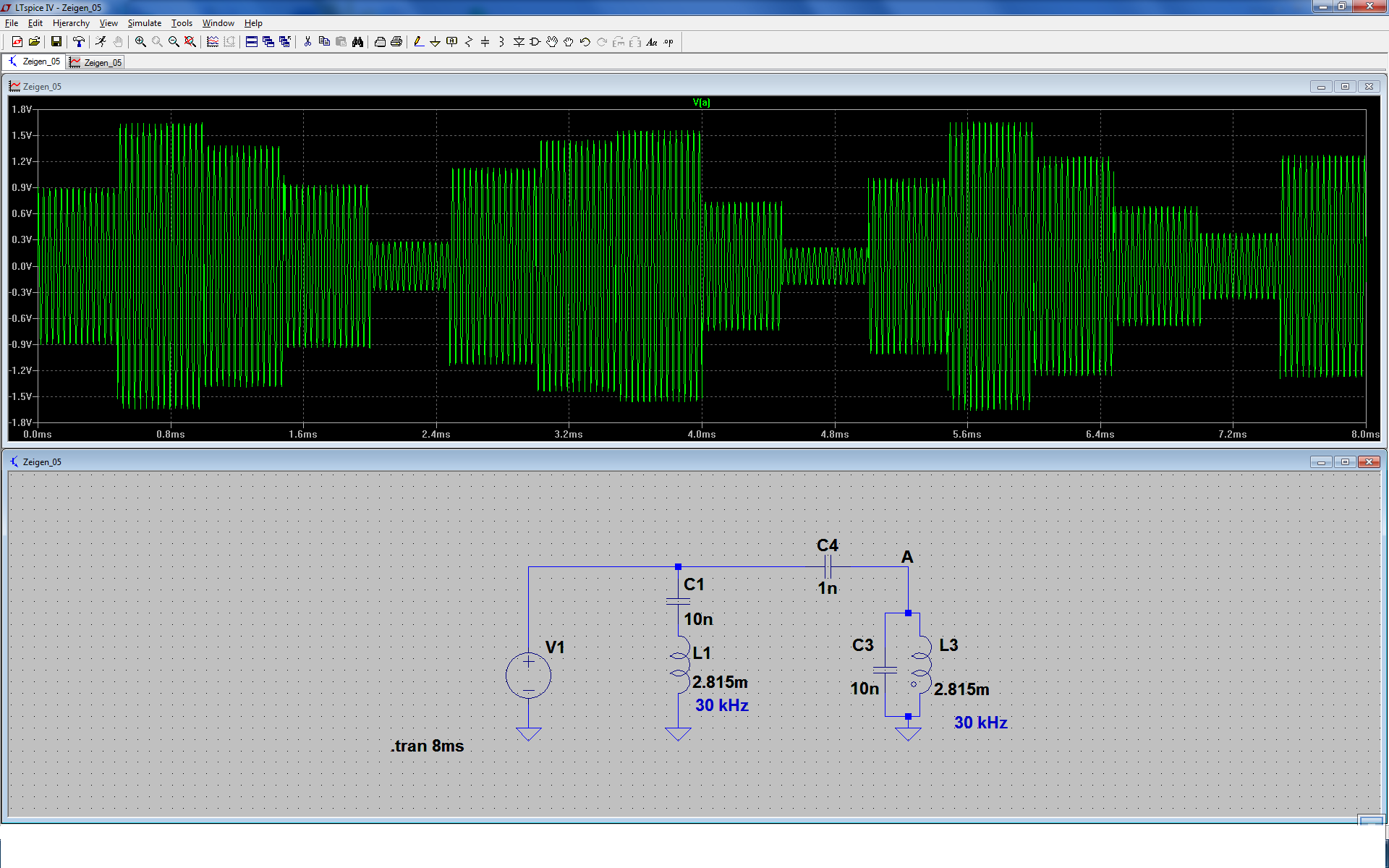Open the File menu
1389x868 pixels.
pos(12,23)
